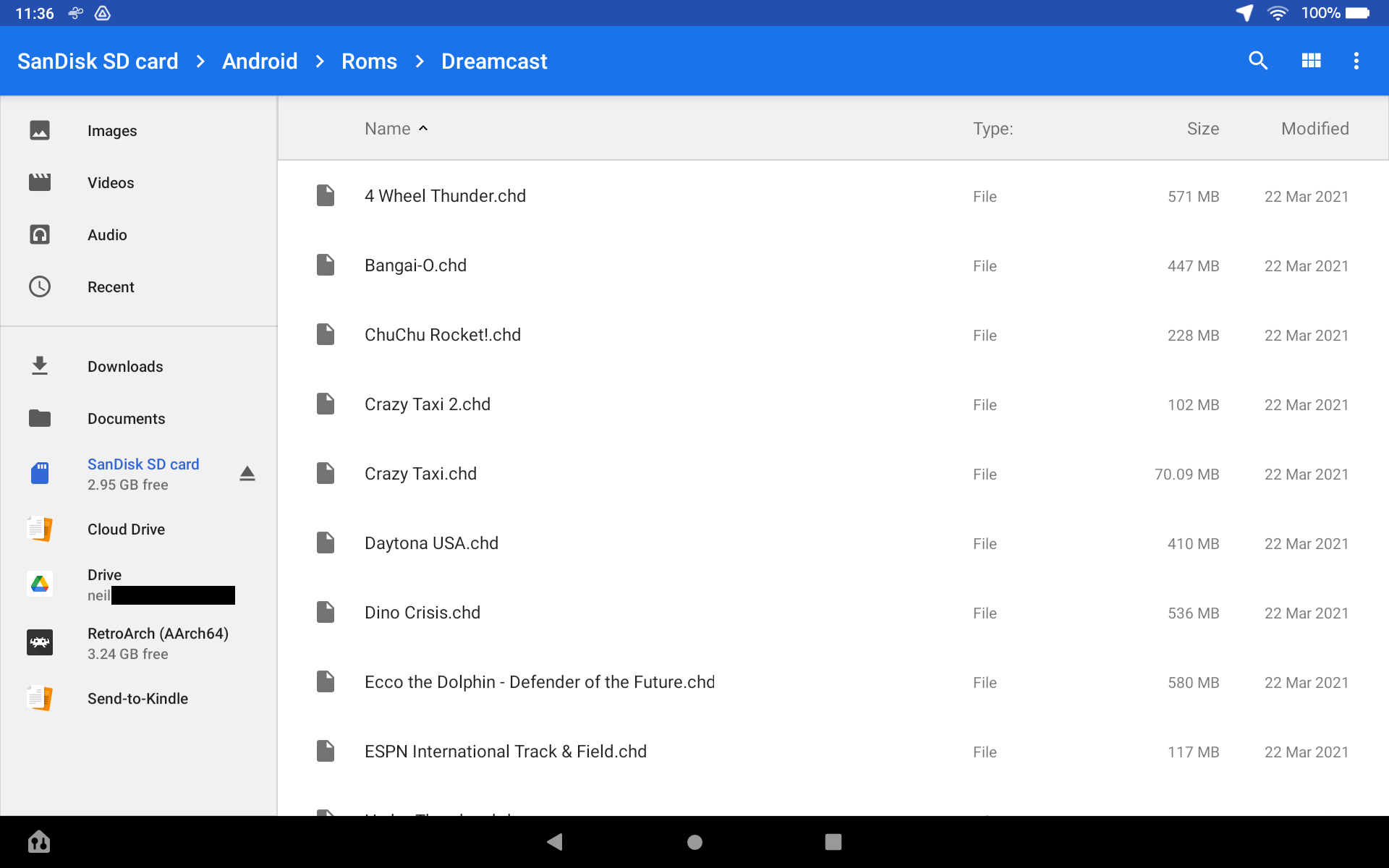This screenshot has height=868, width=1389.
Task: Click file icon for Daytona USA.chd
Action: 326,543
